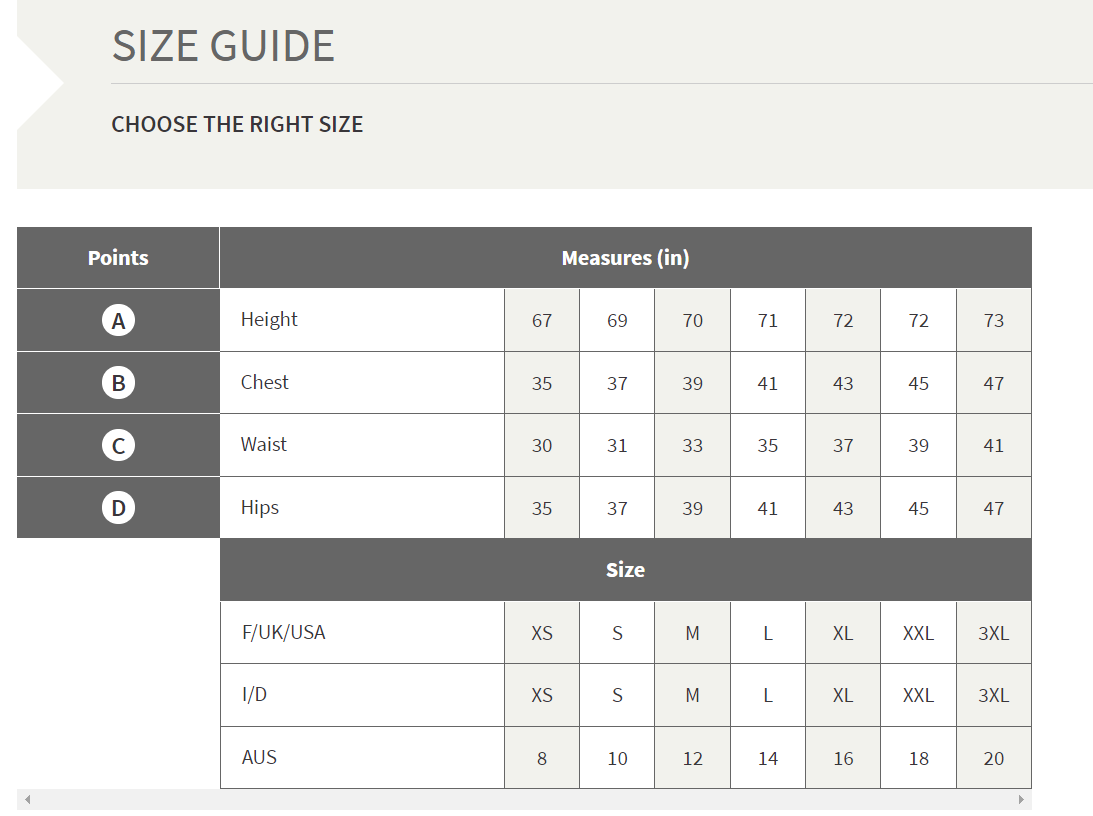This screenshot has height=816, width=1093.
Task: Click the I/D size row label
Action: [254, 694]
